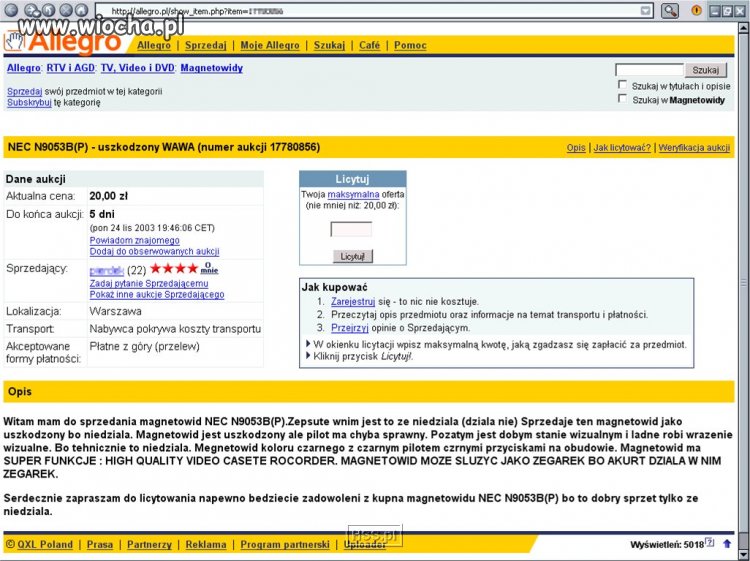Click the current price '20,00 zł'
This screenshot has height=561, width=750.
pos(109,196)
